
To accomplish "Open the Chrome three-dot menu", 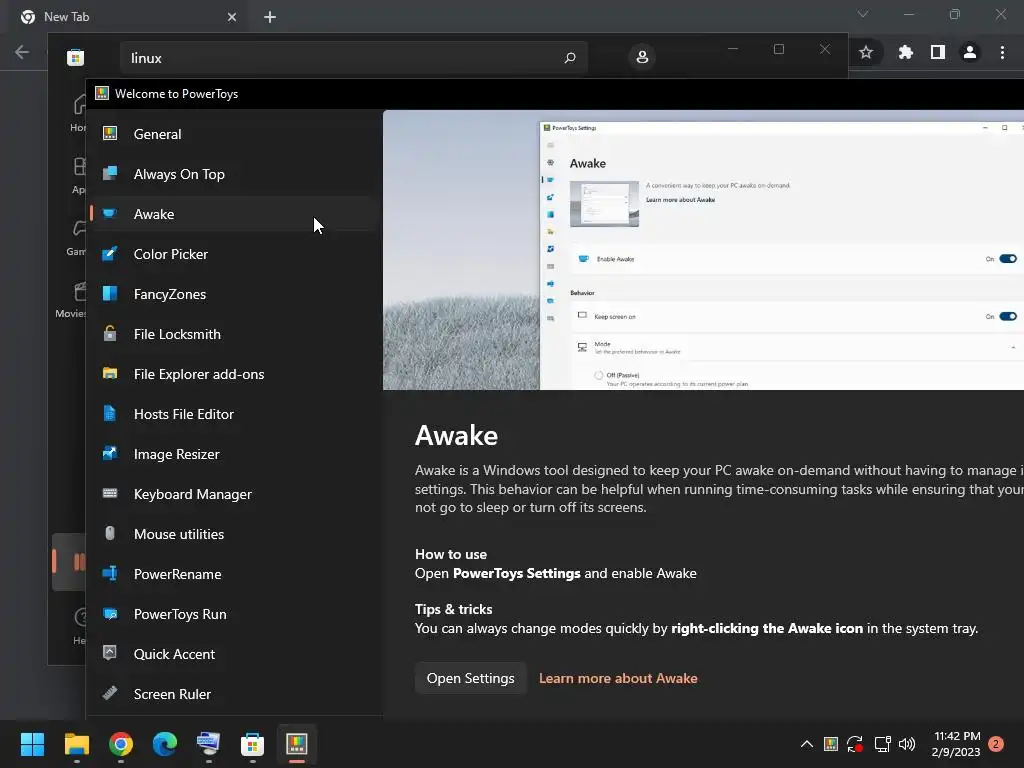I will tap(1002, 52).
